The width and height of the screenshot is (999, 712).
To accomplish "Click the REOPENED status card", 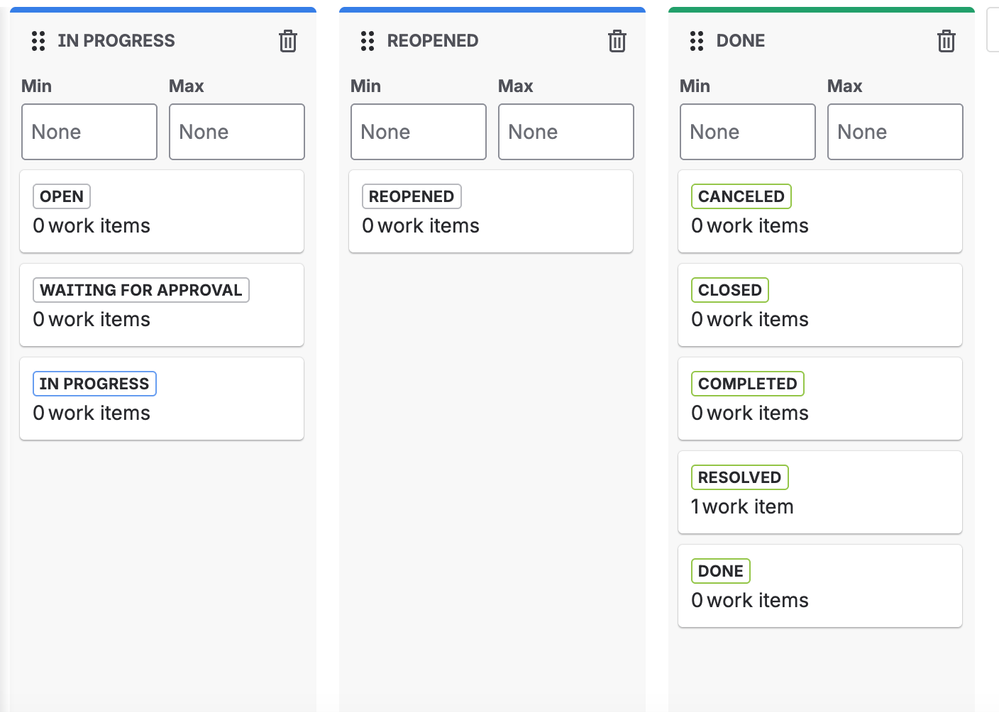I will tap(490, 211).
